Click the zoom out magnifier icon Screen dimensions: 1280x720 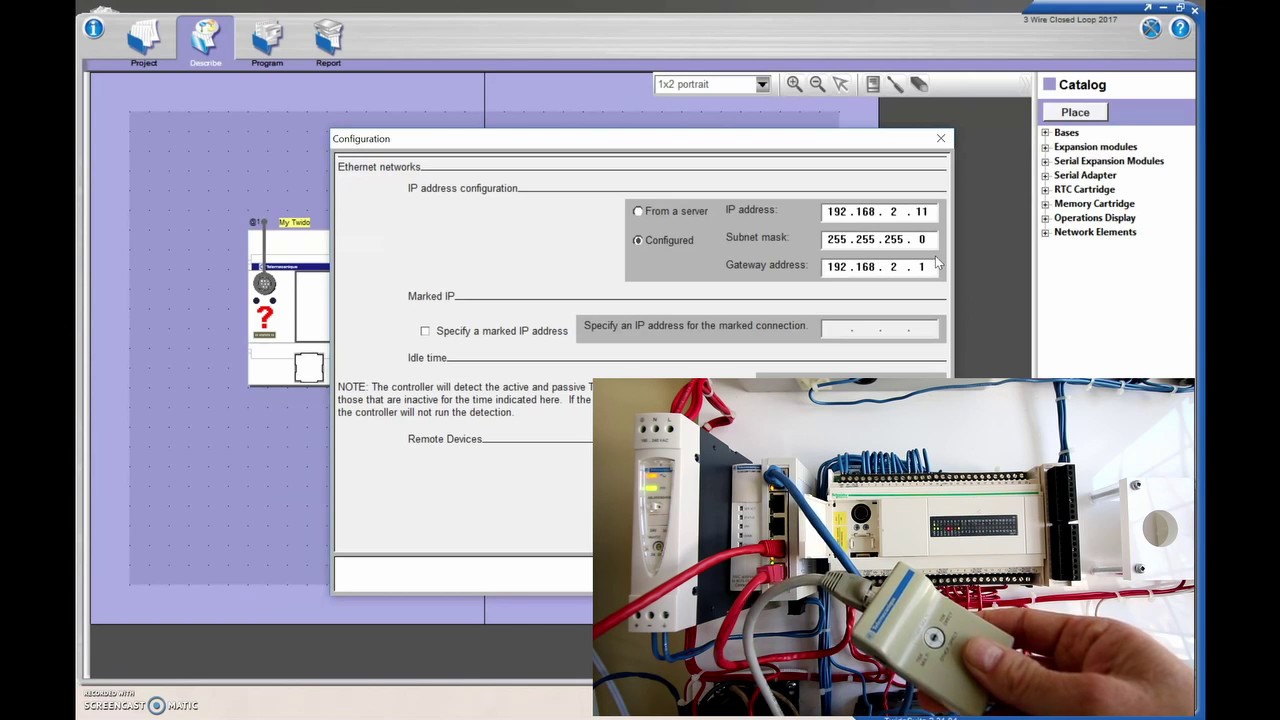817,84
